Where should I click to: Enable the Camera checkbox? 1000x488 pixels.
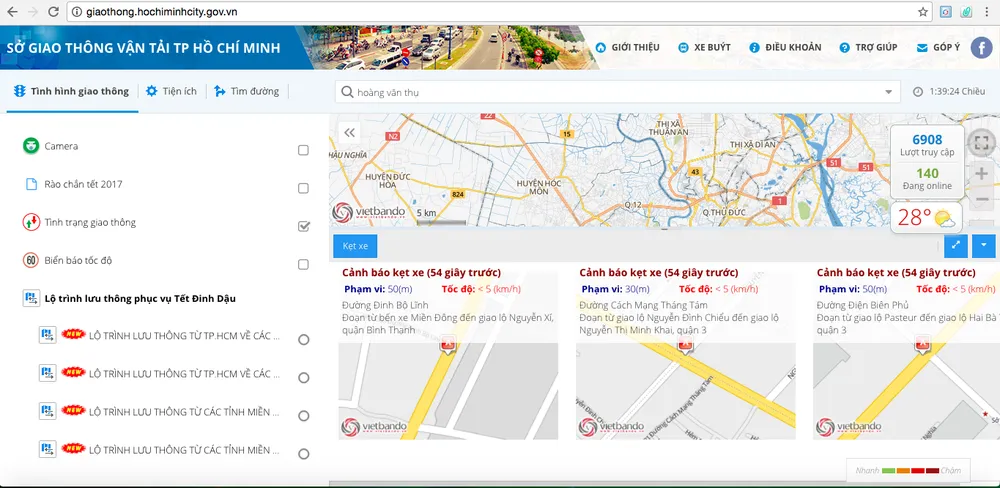[x=303, y=150]
